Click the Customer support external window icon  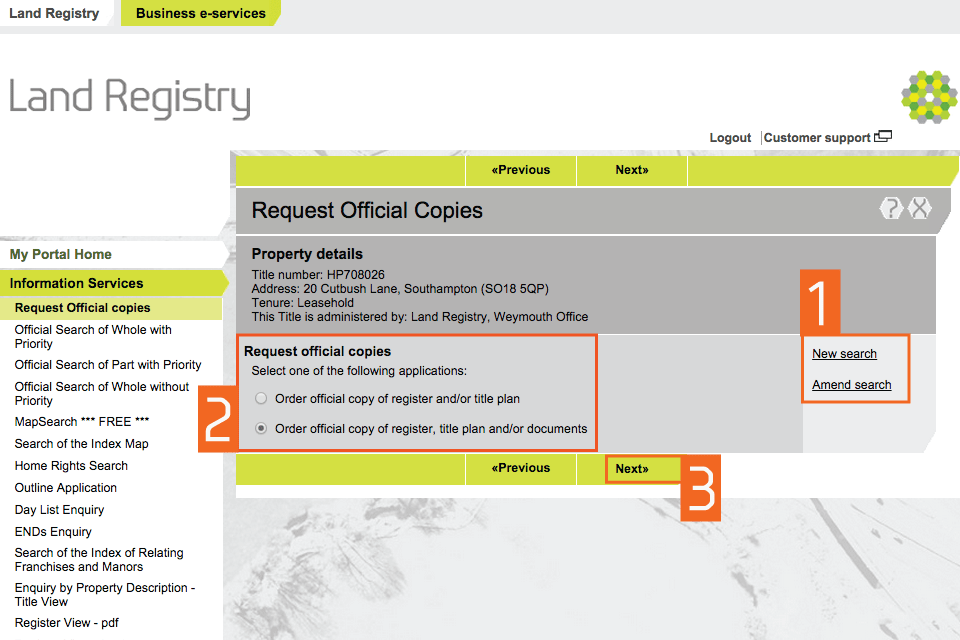[883, 137]
